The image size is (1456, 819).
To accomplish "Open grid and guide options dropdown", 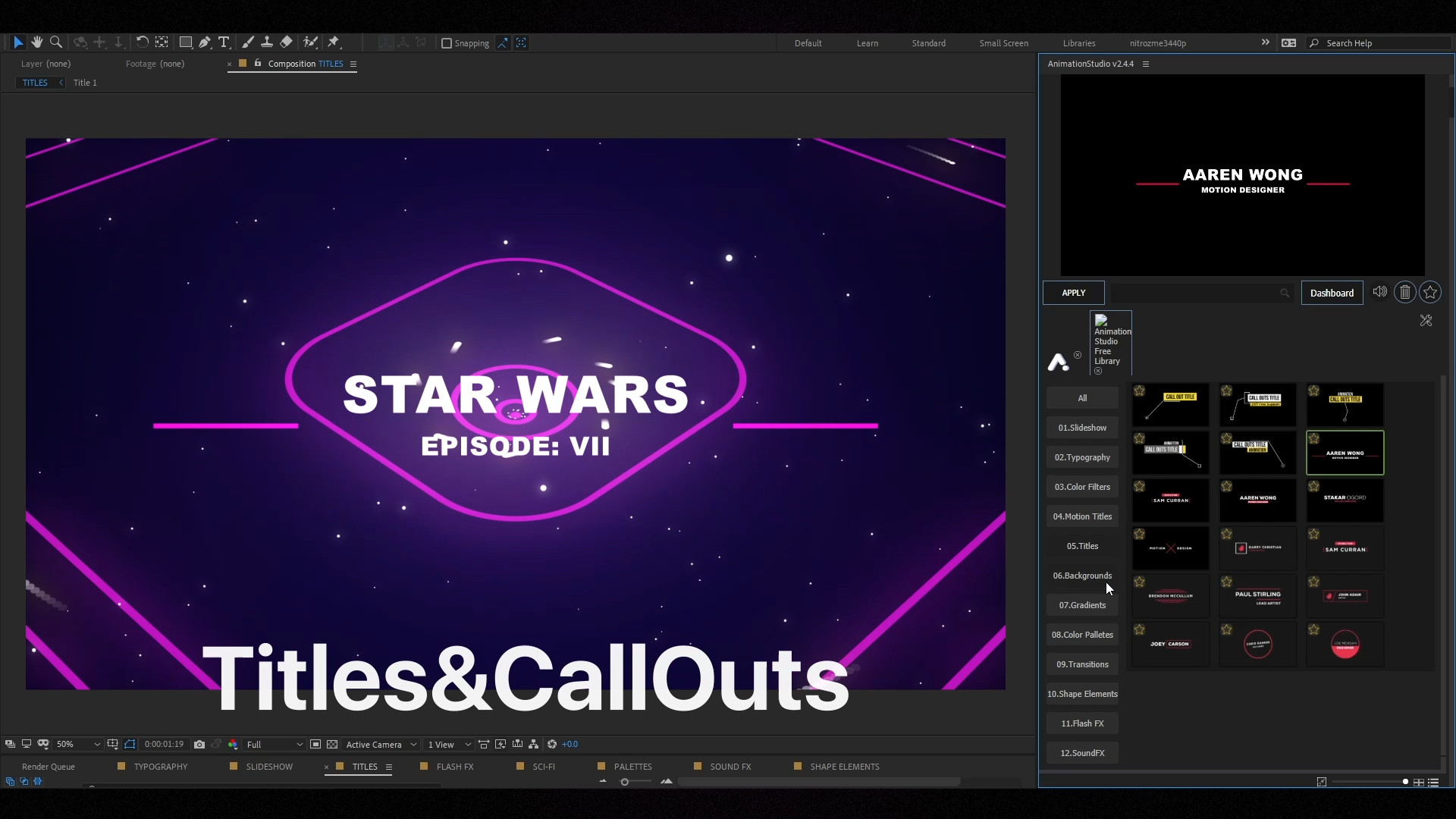I will (112, 744).
